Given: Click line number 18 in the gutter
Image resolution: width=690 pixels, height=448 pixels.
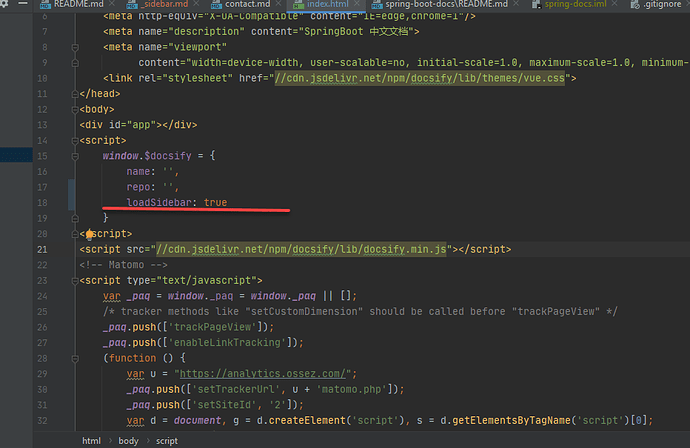Looking at the screenshot, I should pyautogui.click(x=42, y=203).
